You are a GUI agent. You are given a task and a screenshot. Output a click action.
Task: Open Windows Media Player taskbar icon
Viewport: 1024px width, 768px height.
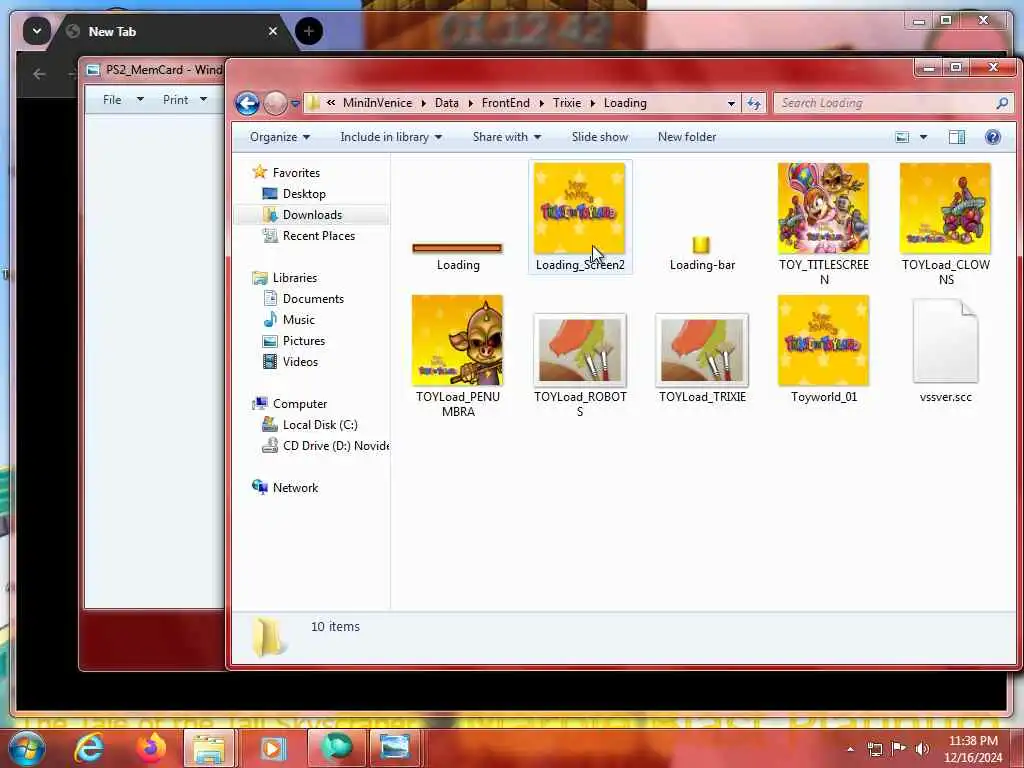point(272,748)
